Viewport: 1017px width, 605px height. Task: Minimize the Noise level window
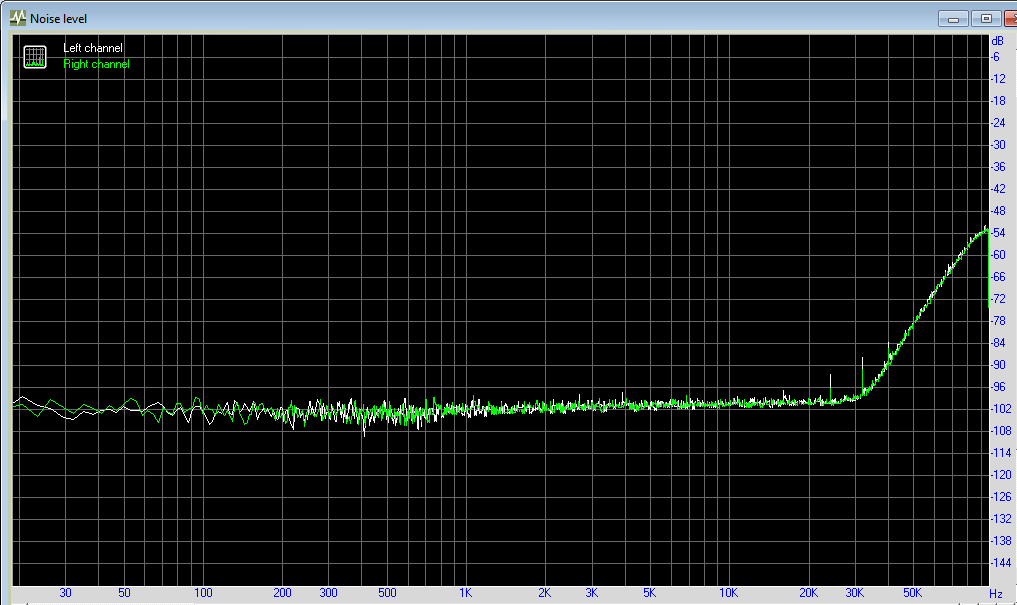point(953,19)
